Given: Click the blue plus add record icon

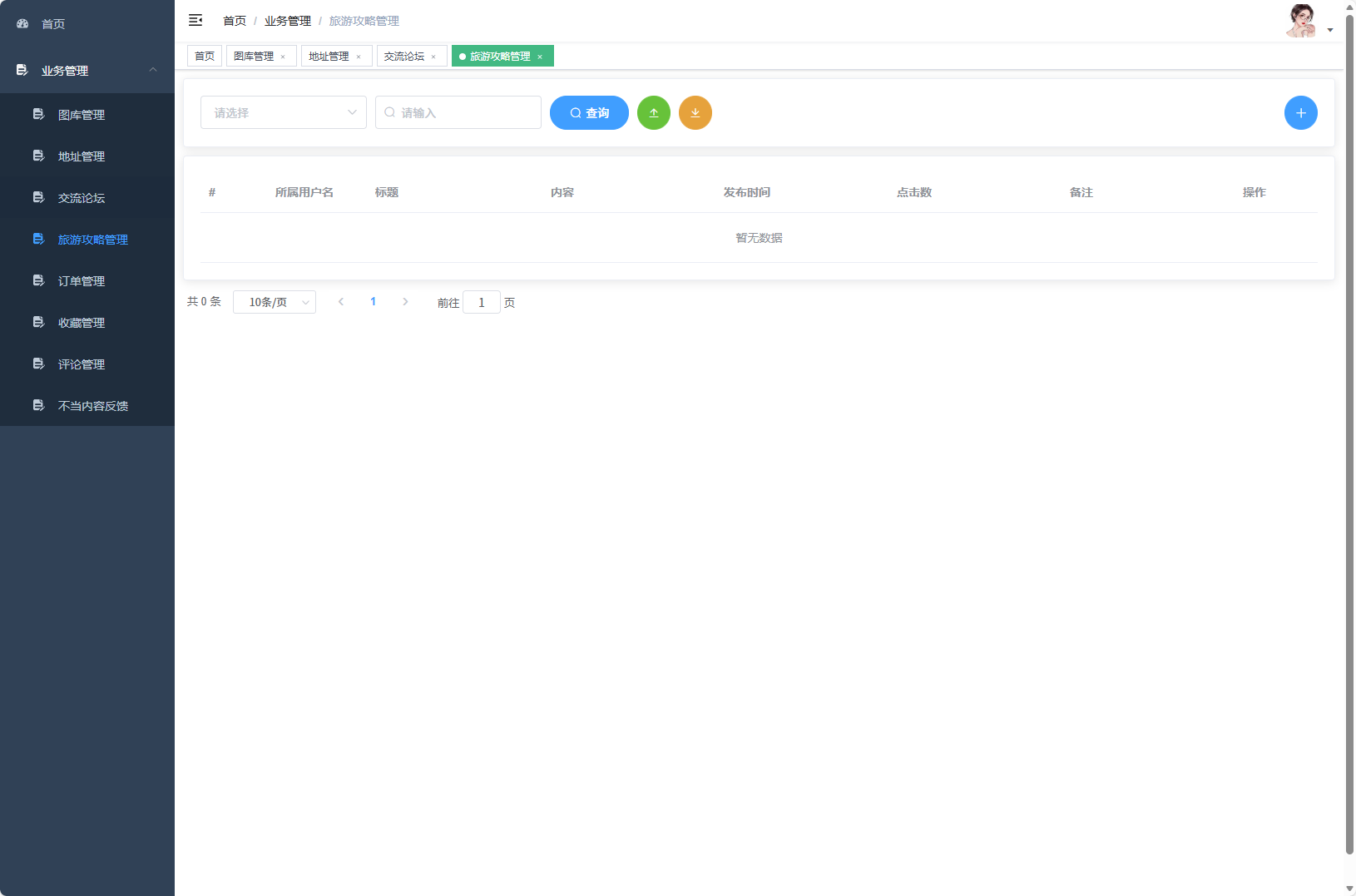Looking at the screenshot, I should (x=1301, y=112).
